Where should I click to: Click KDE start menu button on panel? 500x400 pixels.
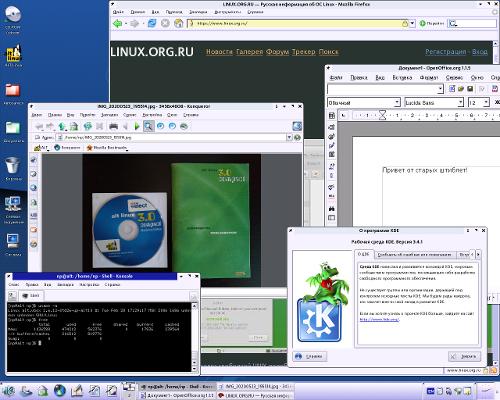coord(8,391)
